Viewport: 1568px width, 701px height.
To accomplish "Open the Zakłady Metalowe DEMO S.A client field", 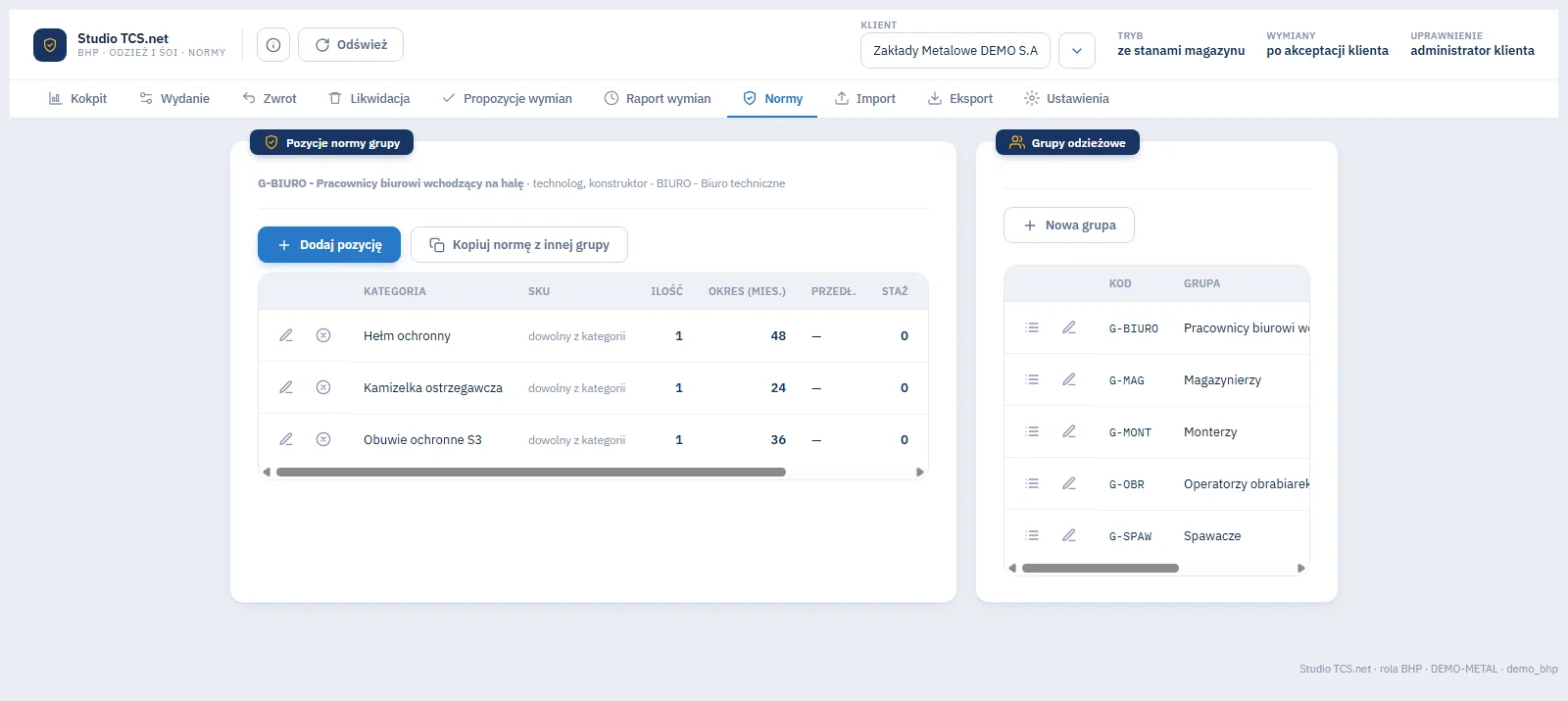I will coord(955,51).
